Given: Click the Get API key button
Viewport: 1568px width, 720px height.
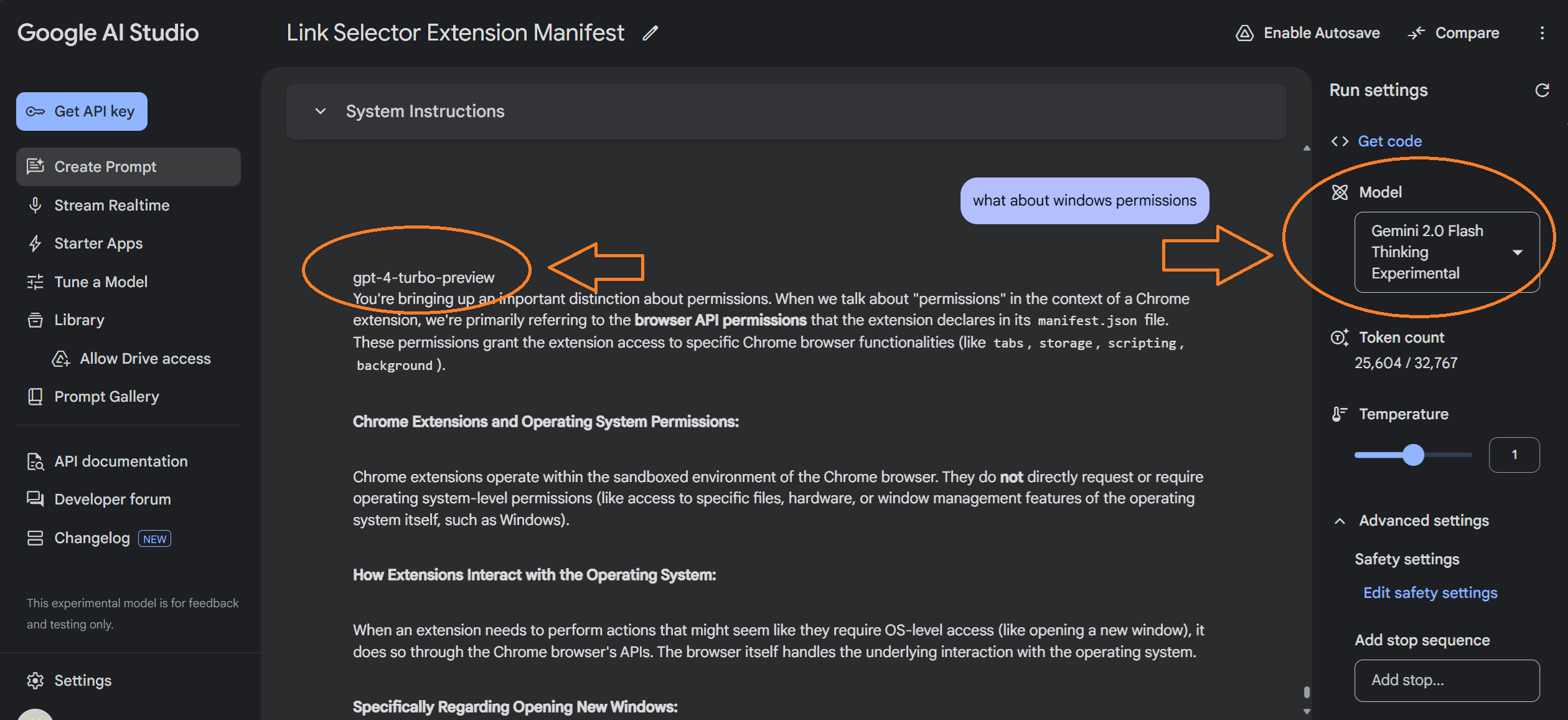Looking at the screenshot, I should (x=82, y=111).
